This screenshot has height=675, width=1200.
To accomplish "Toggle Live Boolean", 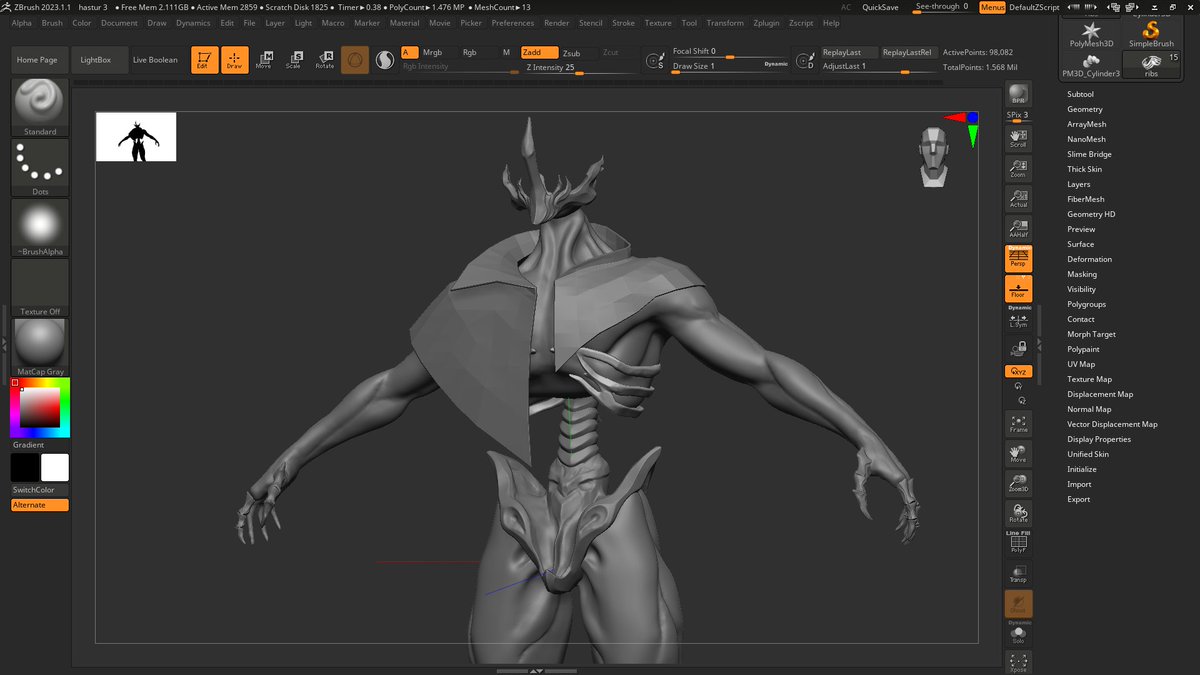I will [x=155, y=60].
